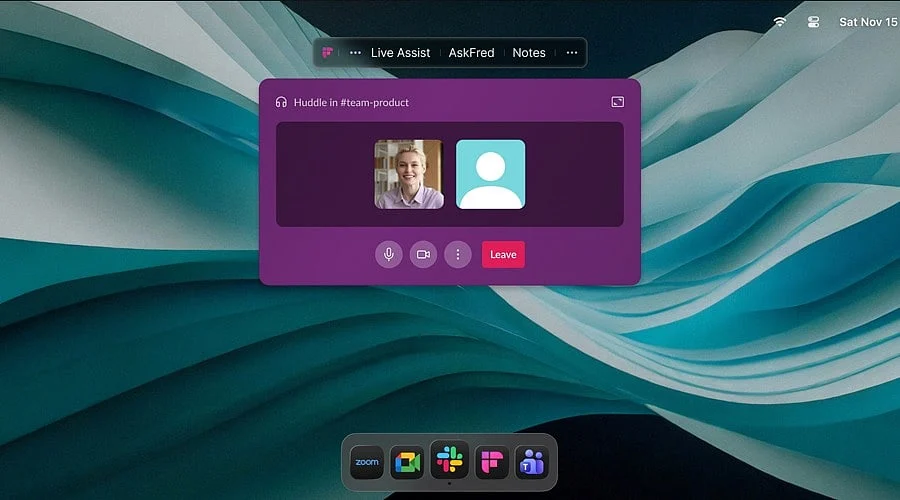Click the headphones icon in huddle header

click(x=281, y=102)
